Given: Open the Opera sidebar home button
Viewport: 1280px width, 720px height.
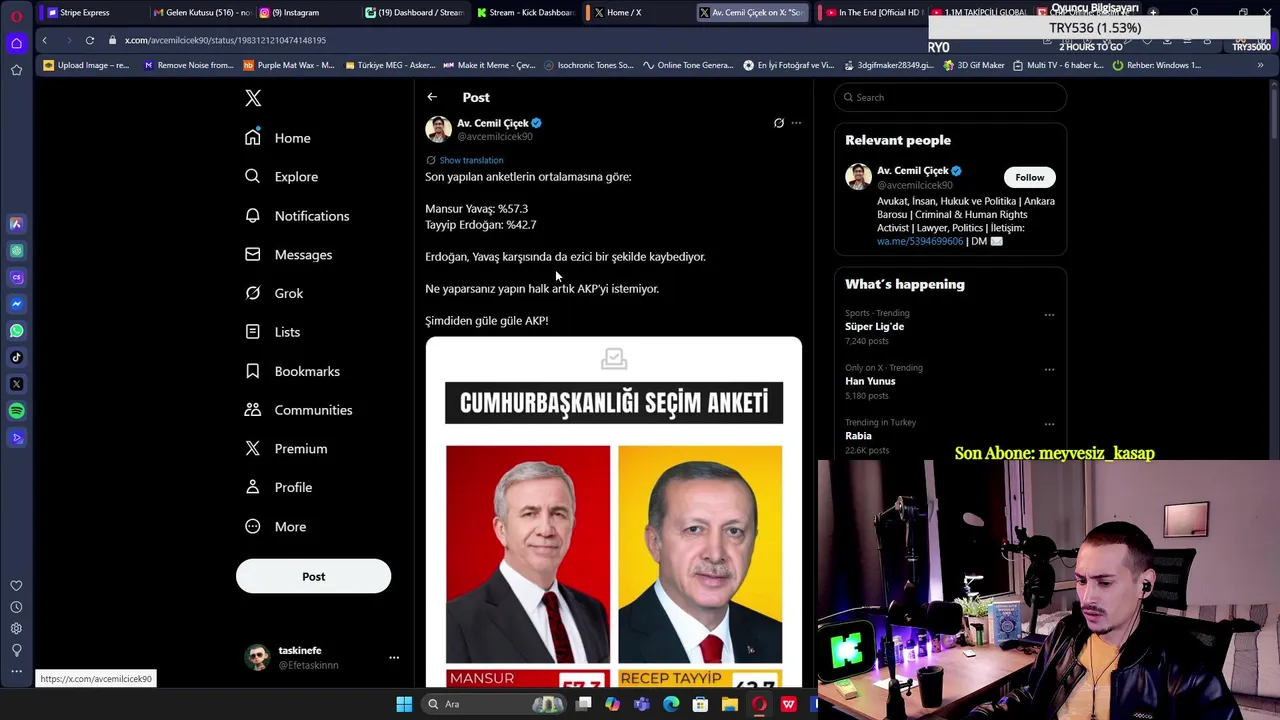Looking at the screenshot, I should pos(16,43).
